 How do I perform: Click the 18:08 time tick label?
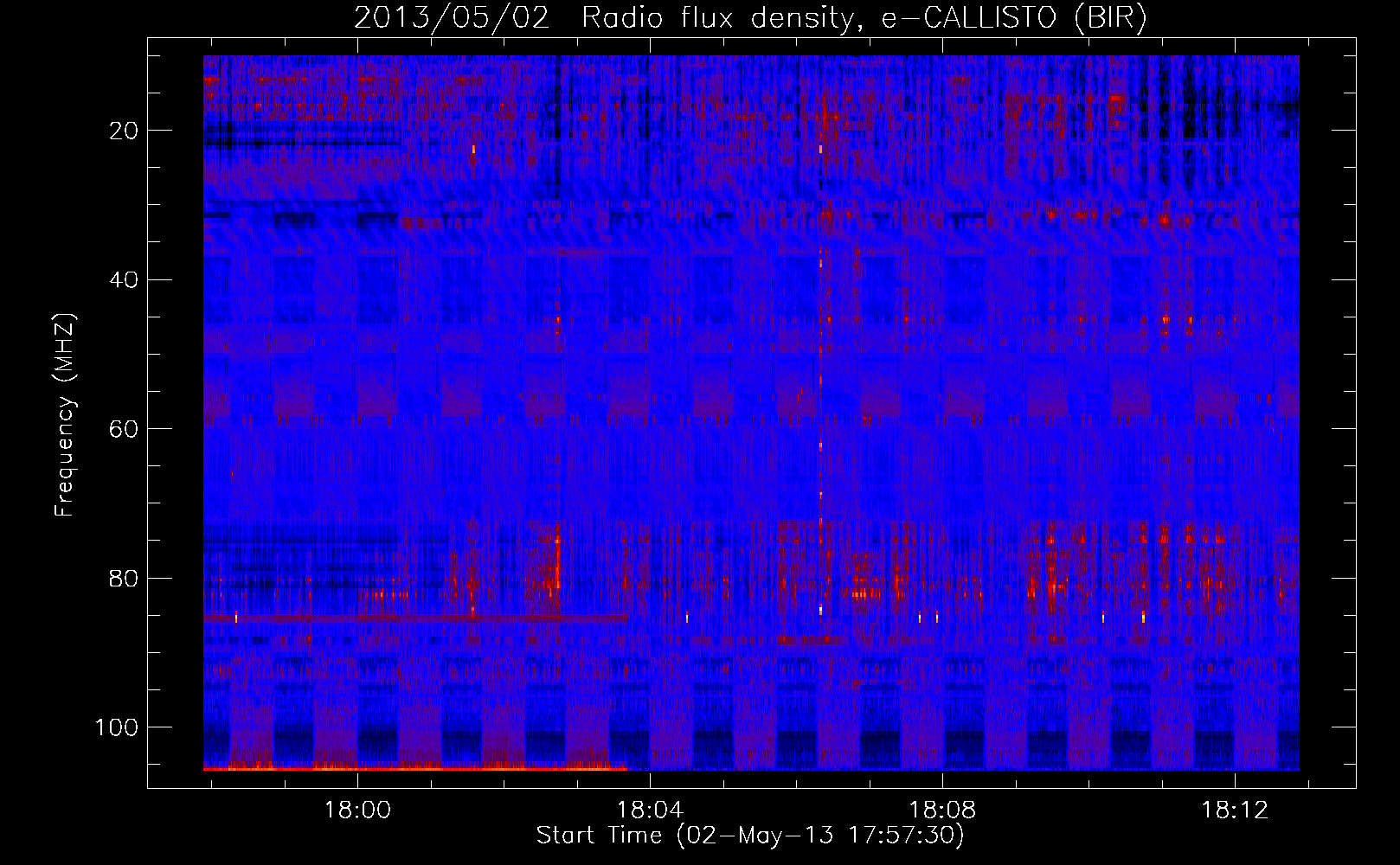click(x=942, y=811)
